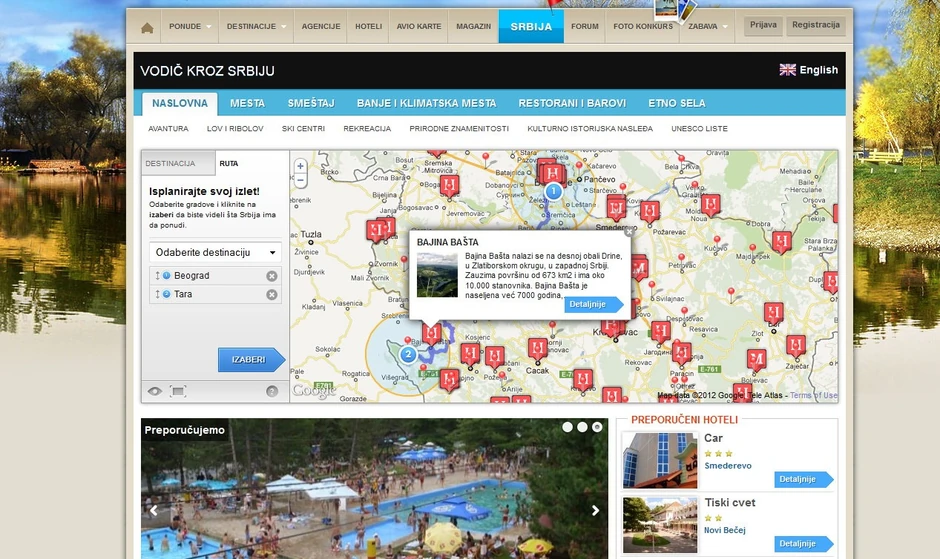Image resolution: width=940 pixels, height=559 pixels.
Task: Switch language to English
Action: click(808, 70)
